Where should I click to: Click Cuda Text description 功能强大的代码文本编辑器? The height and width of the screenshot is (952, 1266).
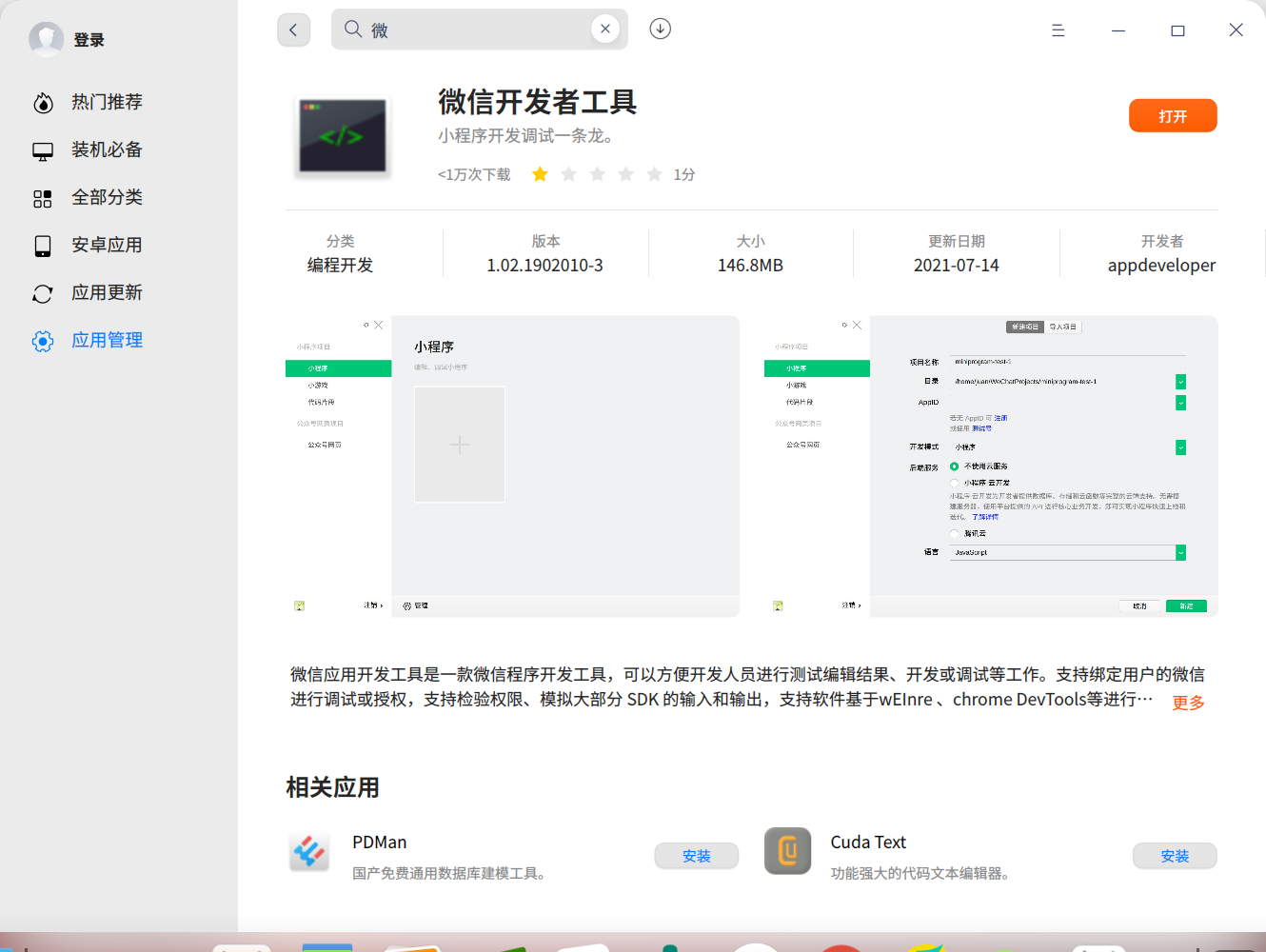pos(920,873)
